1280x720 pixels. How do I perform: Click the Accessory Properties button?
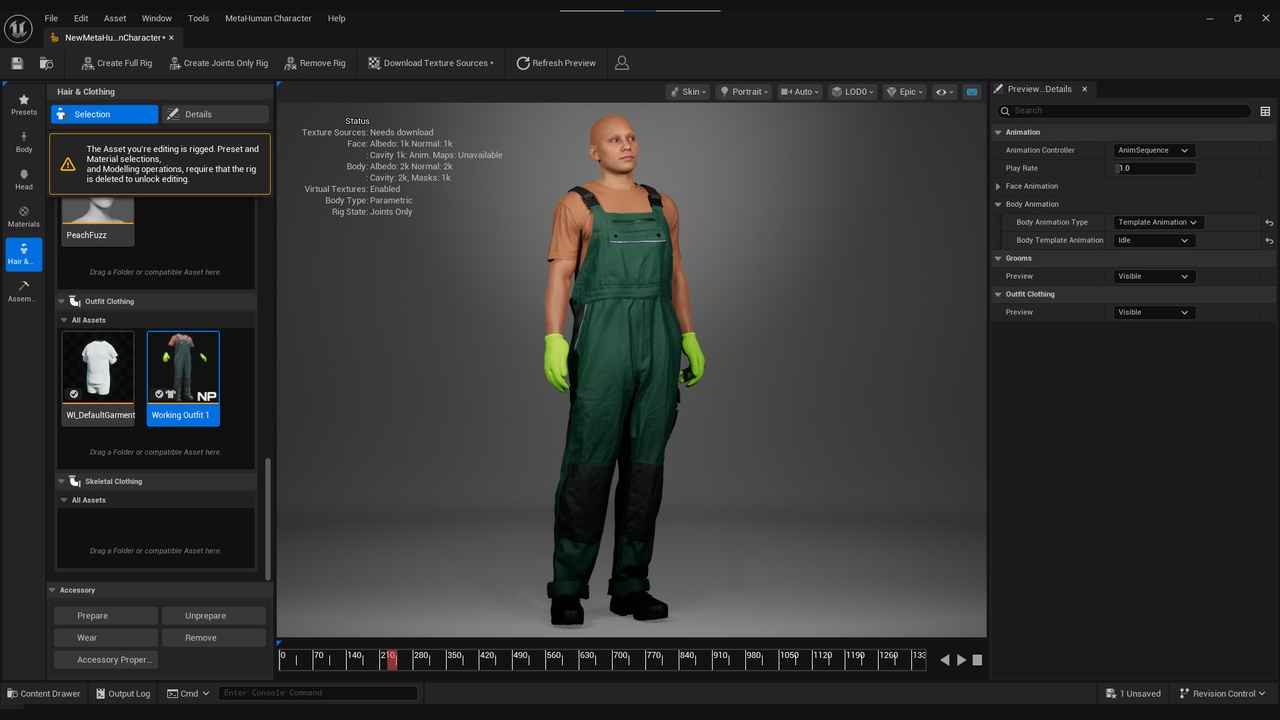point(106,660)
